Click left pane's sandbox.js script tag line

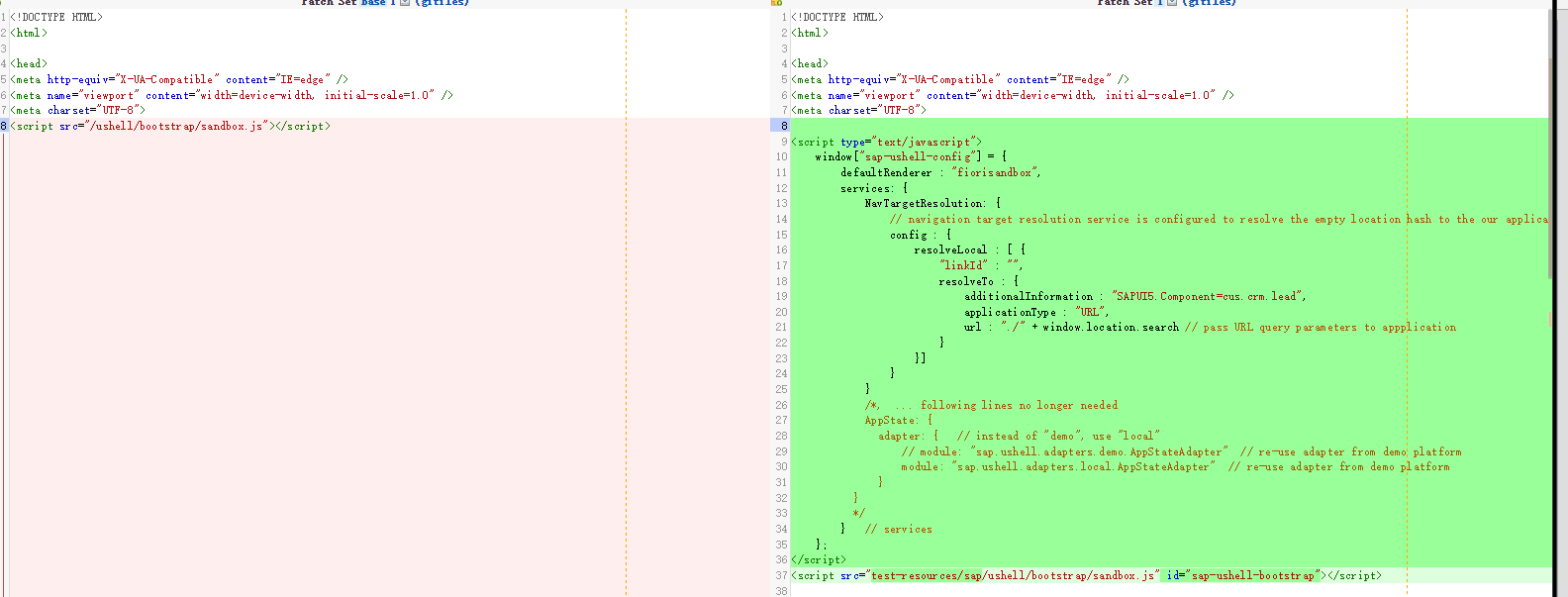(170, 126)
